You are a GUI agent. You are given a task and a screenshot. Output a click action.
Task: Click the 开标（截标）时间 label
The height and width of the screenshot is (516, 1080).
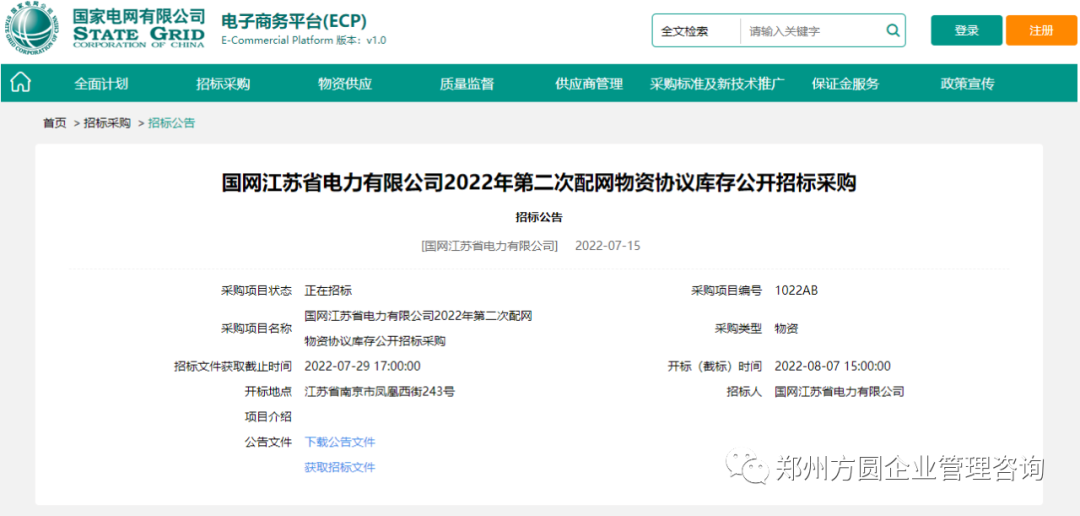715,366
